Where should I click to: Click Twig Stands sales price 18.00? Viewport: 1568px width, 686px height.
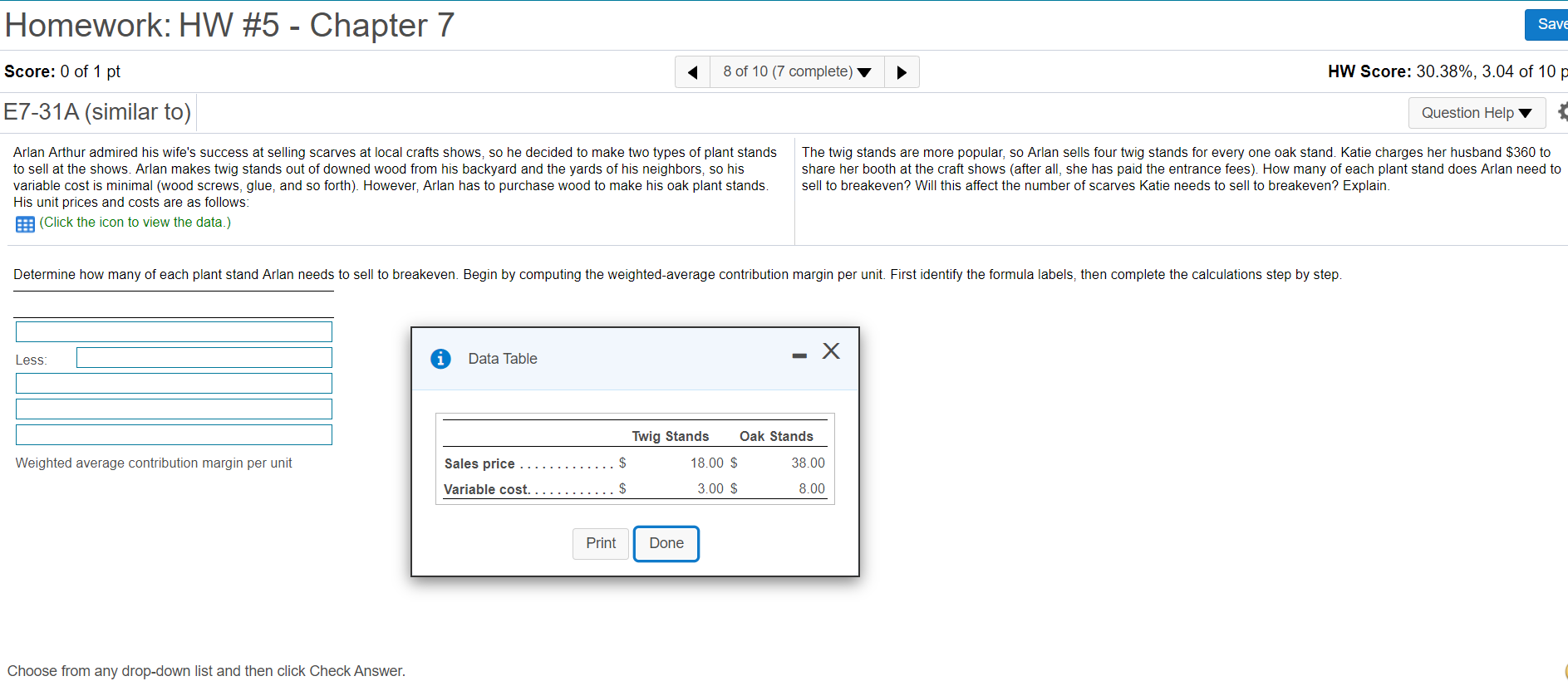[706, 463]
